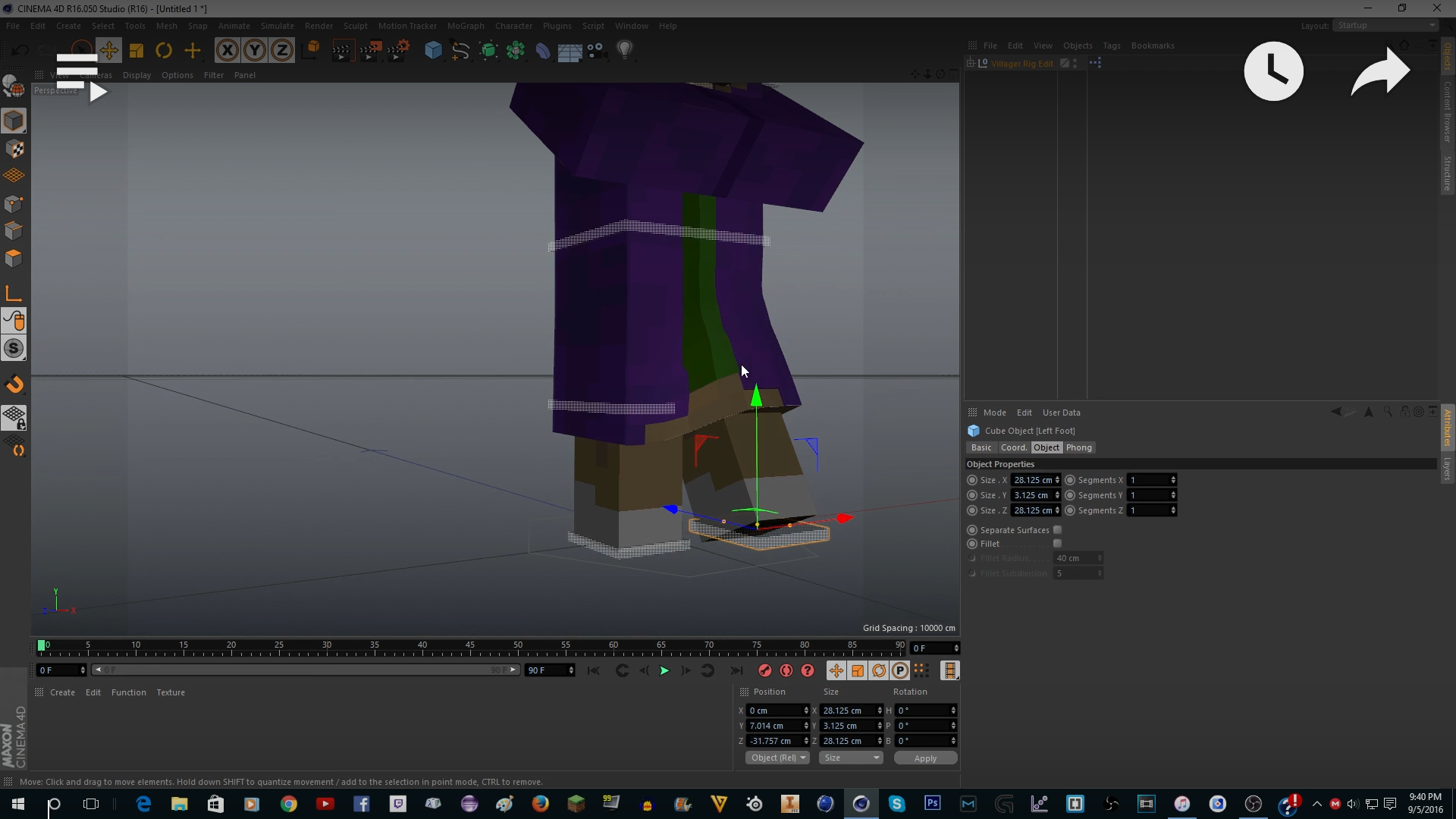Click the green playhead at frame 0
The height and width of the screenshot is (819, 1456).
pos(42,645)
